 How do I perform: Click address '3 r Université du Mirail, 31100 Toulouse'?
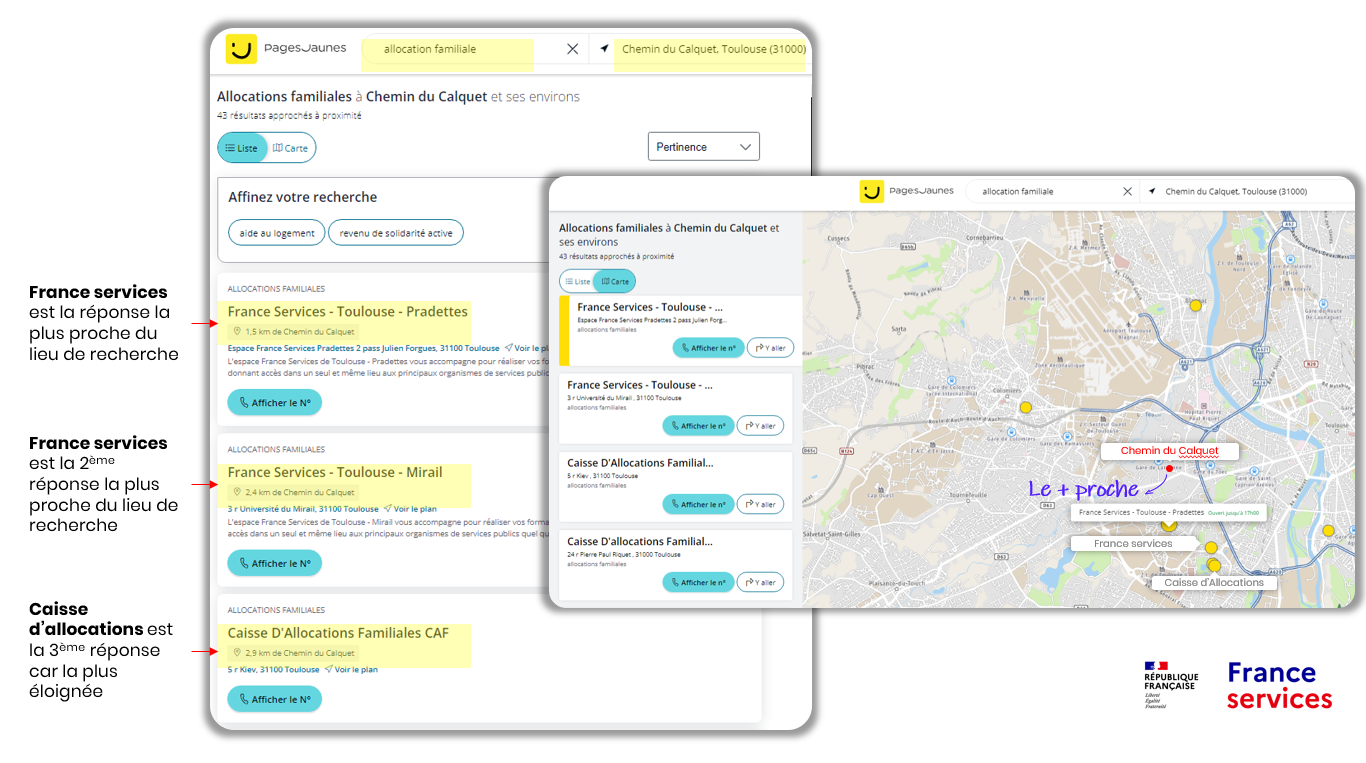(x=303, y=509)
